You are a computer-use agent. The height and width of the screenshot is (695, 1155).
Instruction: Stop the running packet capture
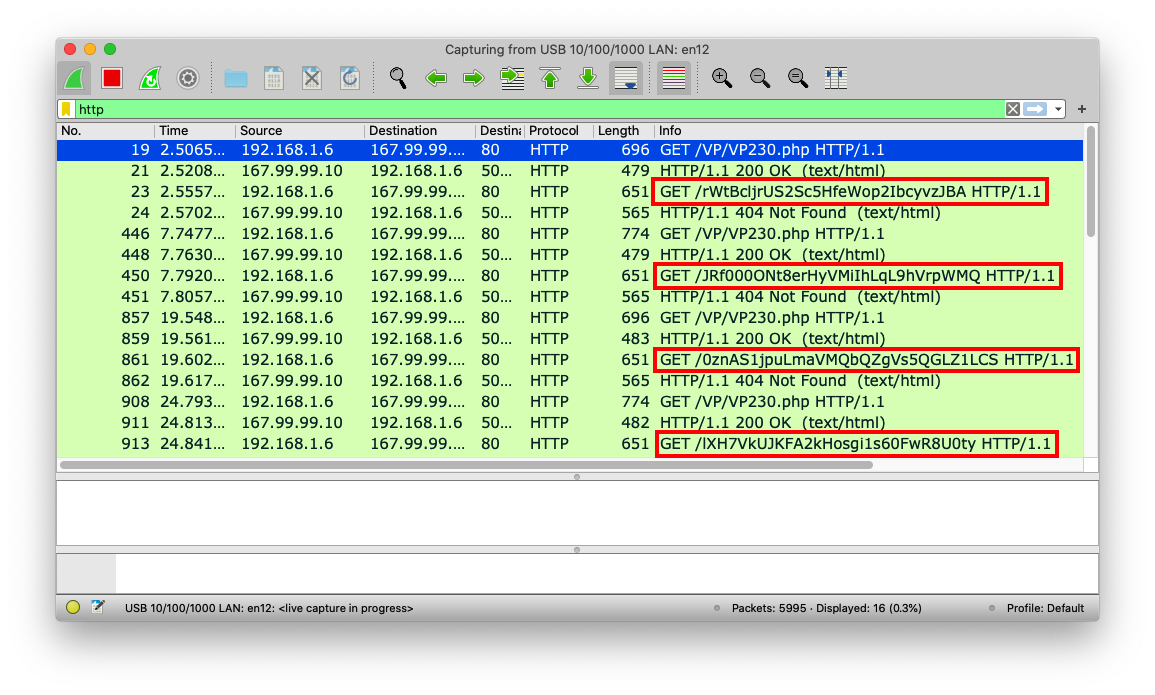111,78
